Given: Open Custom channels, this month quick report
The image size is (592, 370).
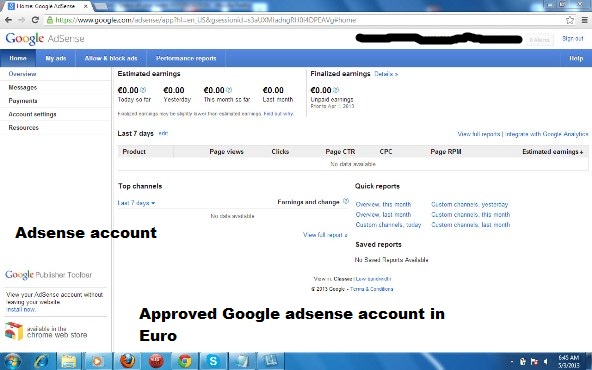Looking at the screenshot, I should click(470, 214).
